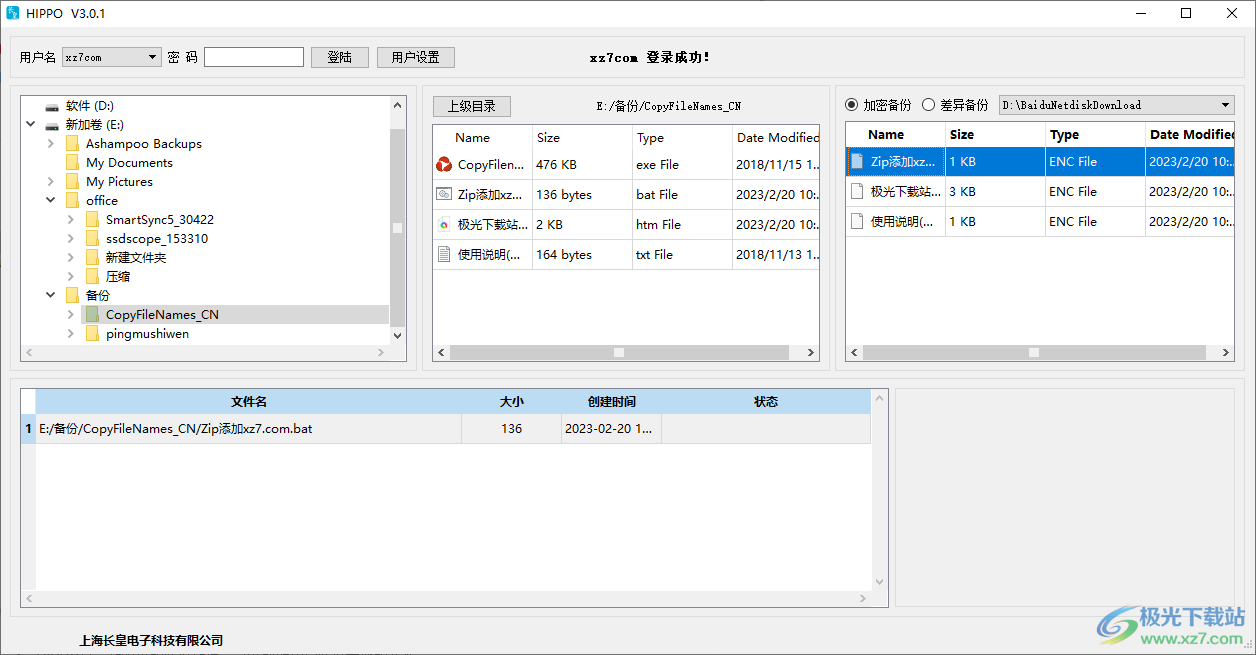Sort middle file list by Type column
Viewport: 1256px width, 655px height.
[x=683, y=138]
